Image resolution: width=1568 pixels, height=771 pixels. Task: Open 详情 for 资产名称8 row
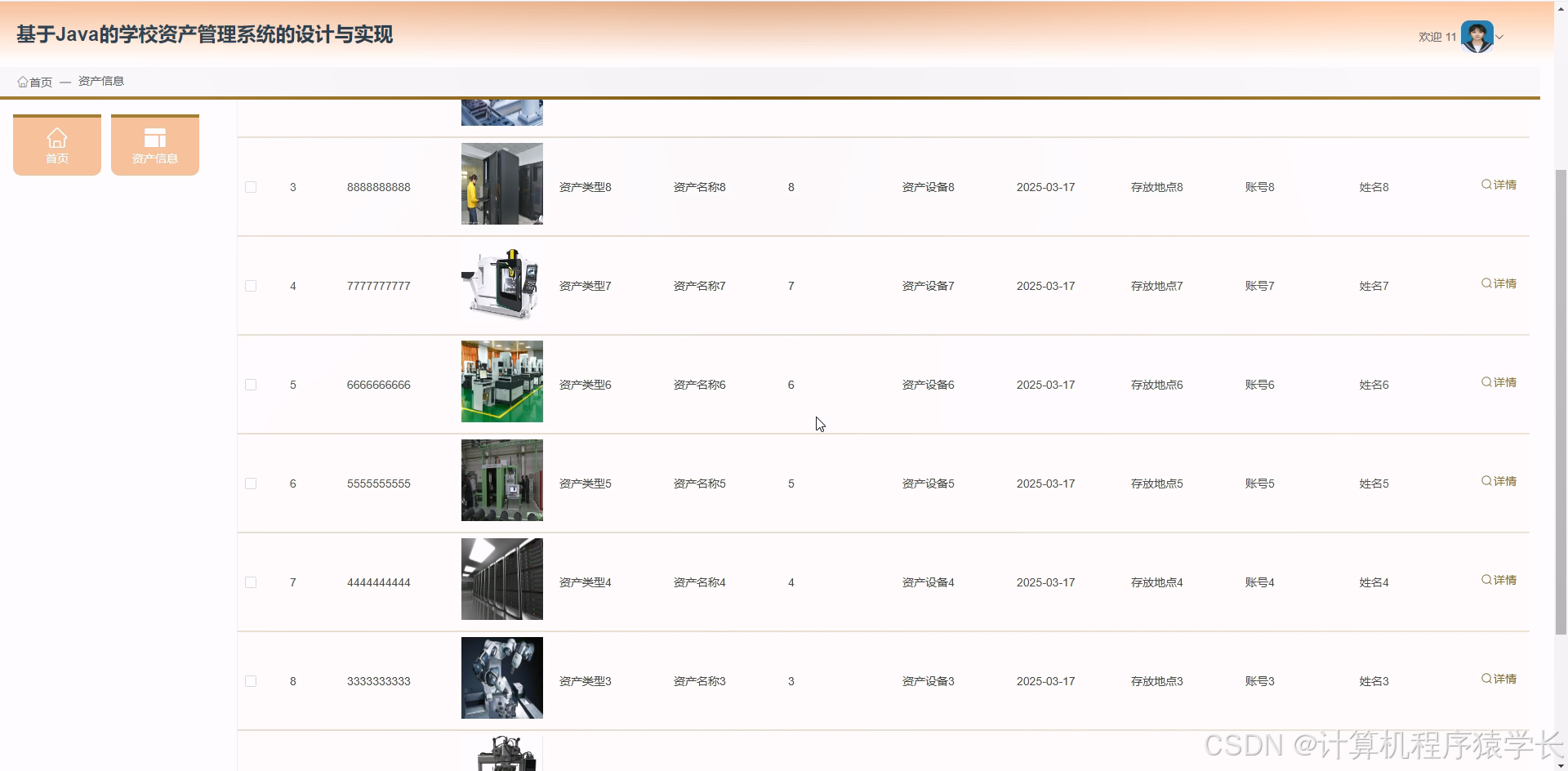pos(1499,185)
